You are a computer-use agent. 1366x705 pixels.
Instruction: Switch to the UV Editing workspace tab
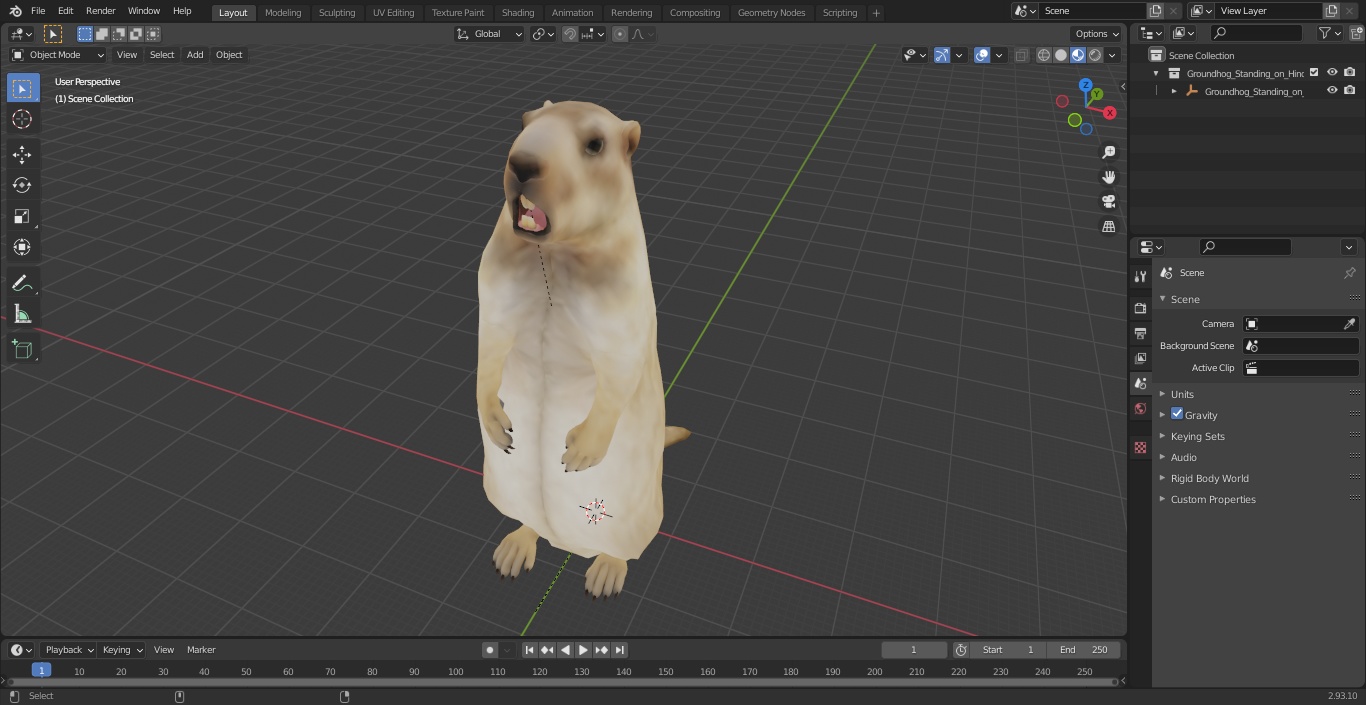(393, 12)
